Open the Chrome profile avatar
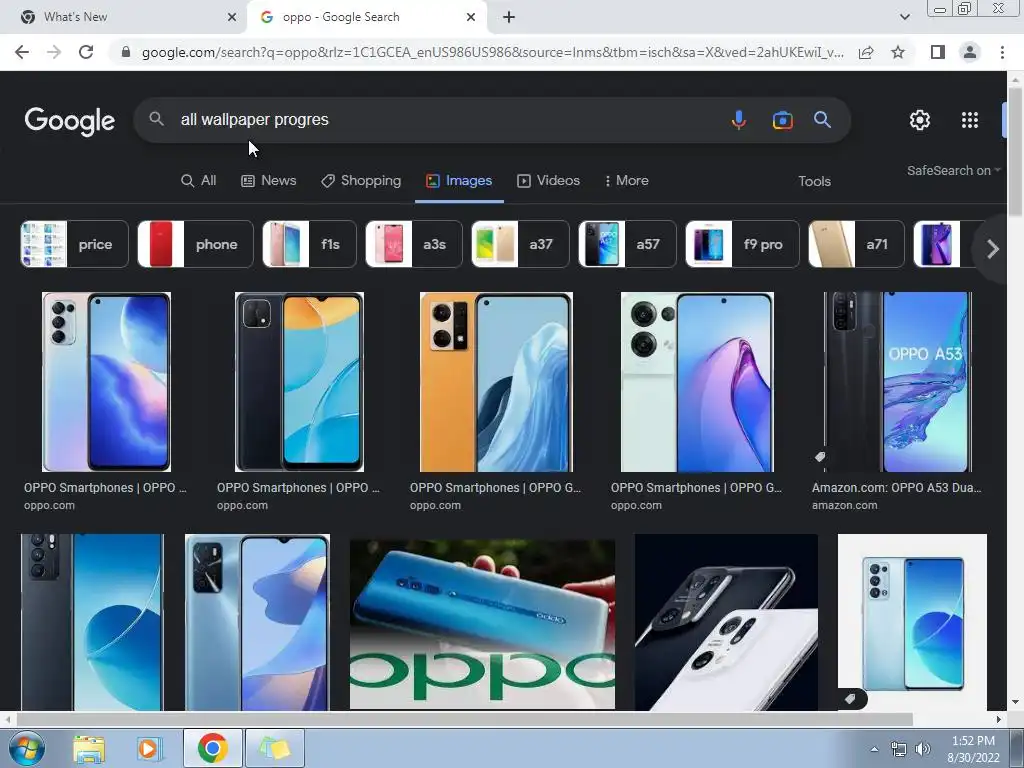Viewport: 1024px width, 768px height. [x=970, y=52]
